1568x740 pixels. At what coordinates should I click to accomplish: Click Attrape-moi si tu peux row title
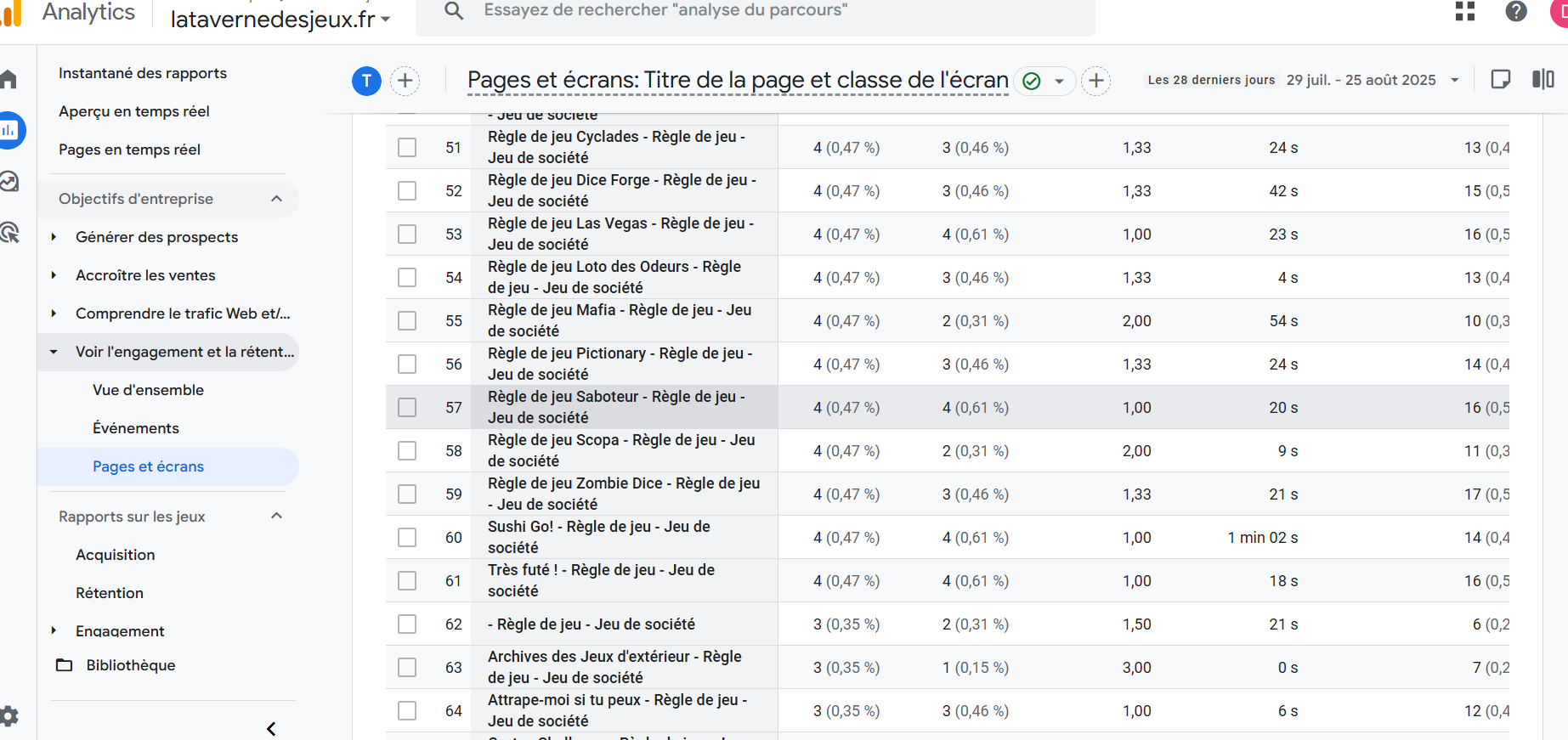point(617,710)
